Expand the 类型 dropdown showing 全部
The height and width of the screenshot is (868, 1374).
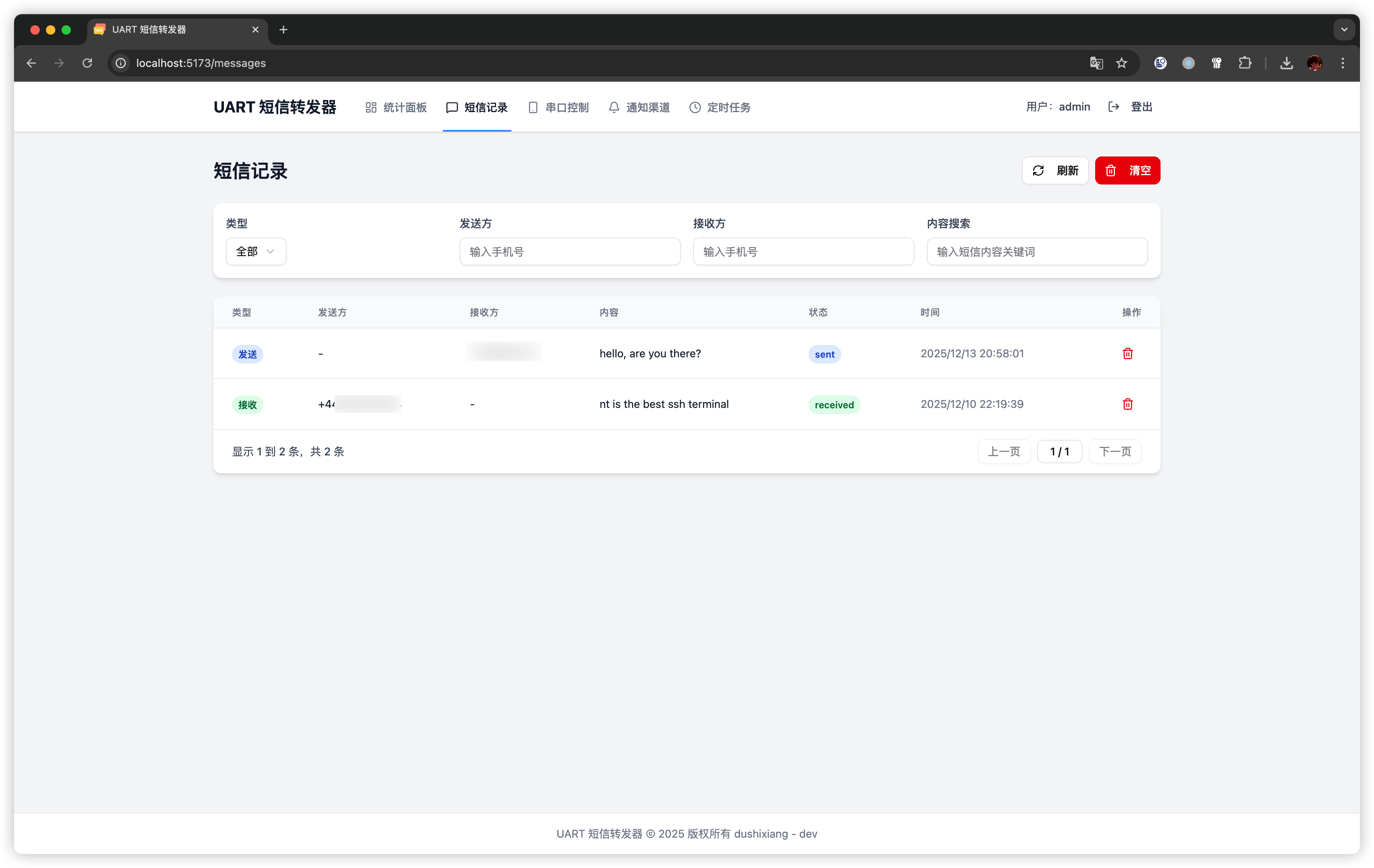point(255,251)
